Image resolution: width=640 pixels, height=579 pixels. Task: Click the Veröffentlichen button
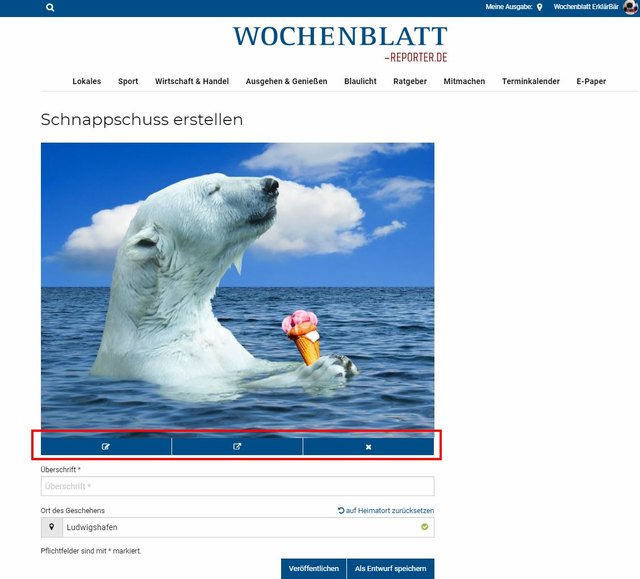(313, 568)
